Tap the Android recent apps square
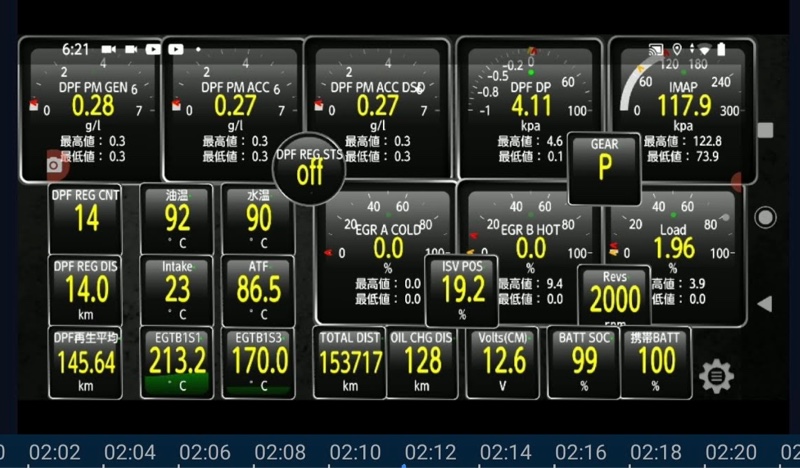This screenshot has height=468, width=800. (x=765, y=130)
